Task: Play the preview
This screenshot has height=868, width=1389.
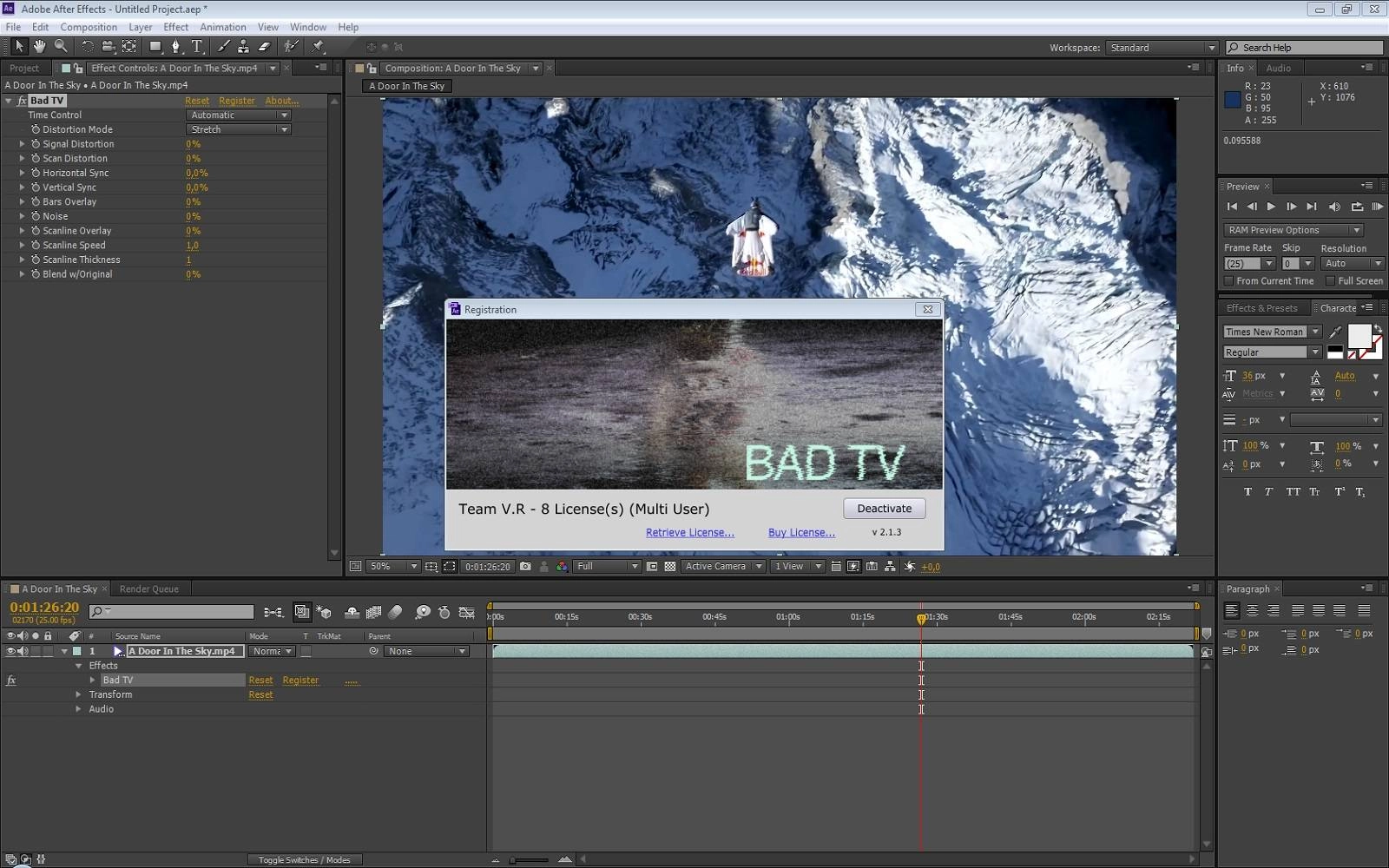Action: (x=1271, y=207)
